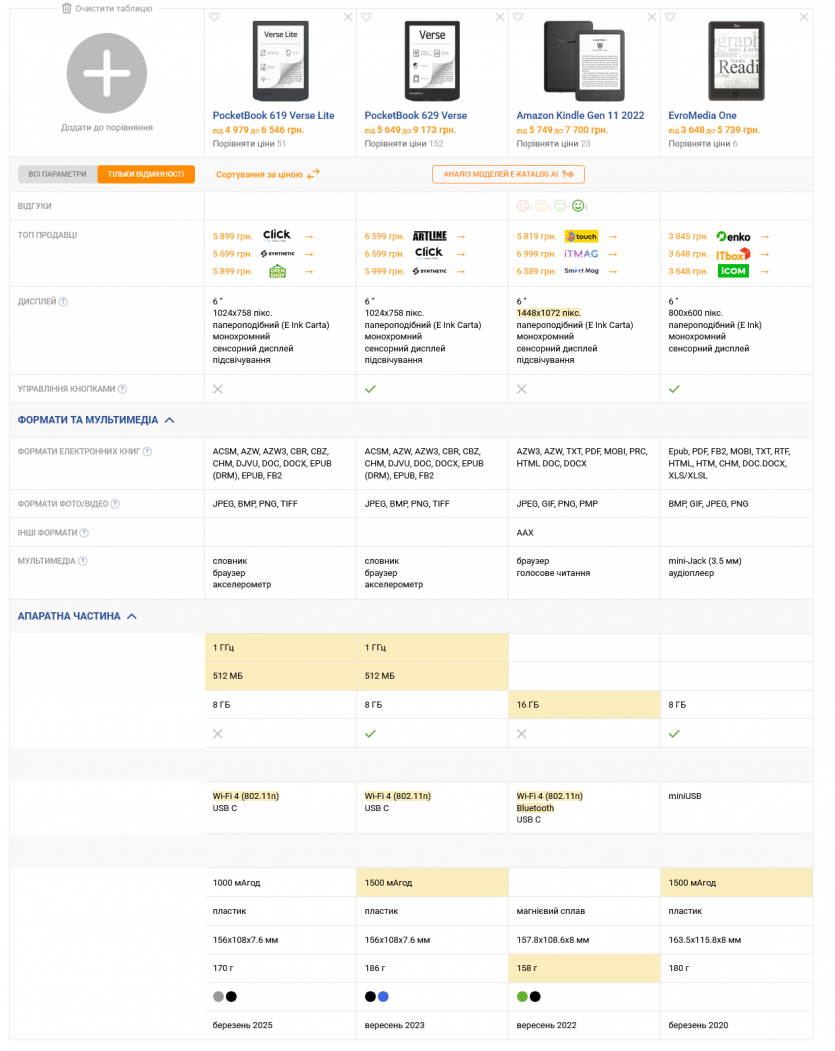This screenshot has width=835, height=1051.
Task: Remove PocketBook 629 Verse from comparison
Action: [x=500, y=17]
